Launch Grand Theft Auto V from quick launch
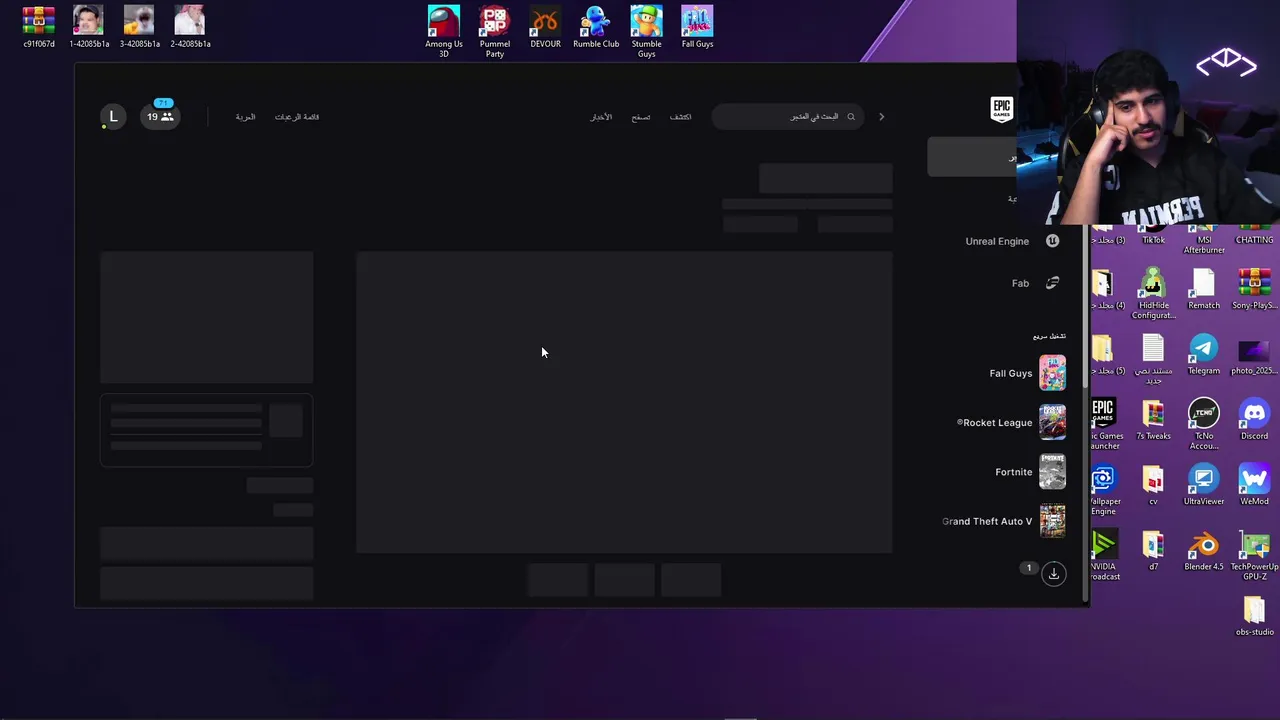The height and width of the screenshot is (720, 1280). (x=1004, y=521)
